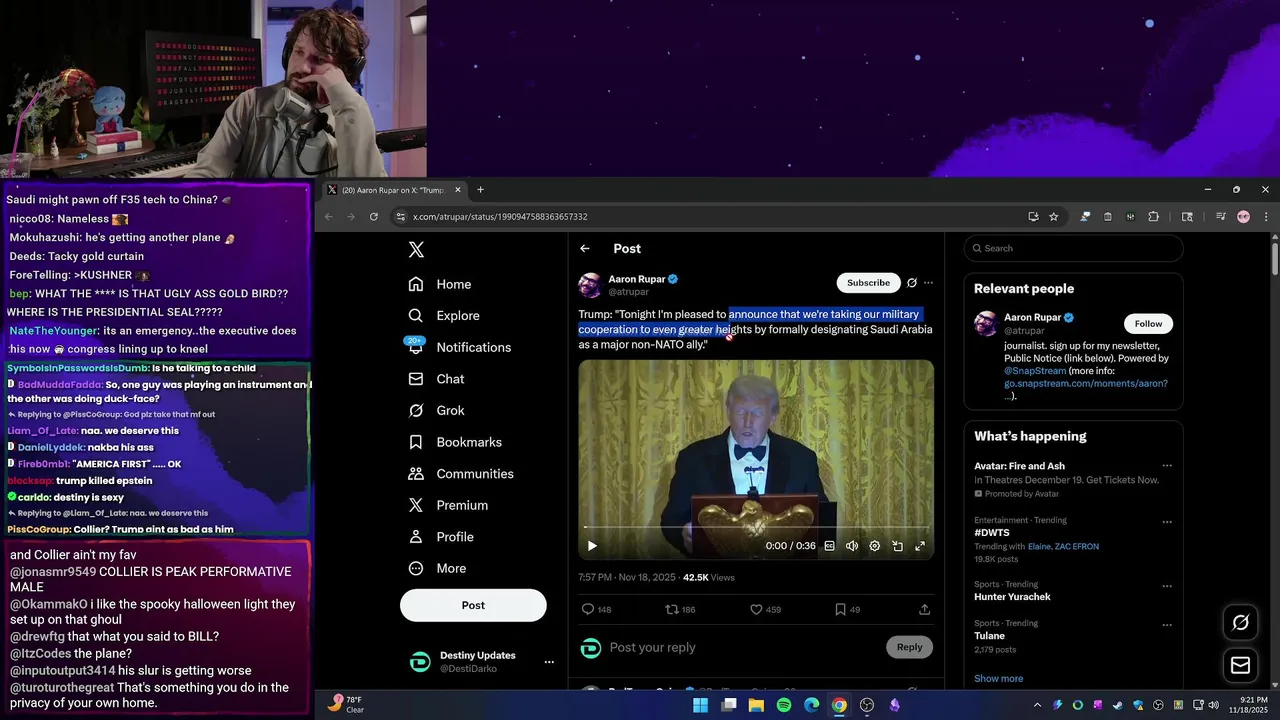Open Grok in the X sidebar

click(436, 411)
